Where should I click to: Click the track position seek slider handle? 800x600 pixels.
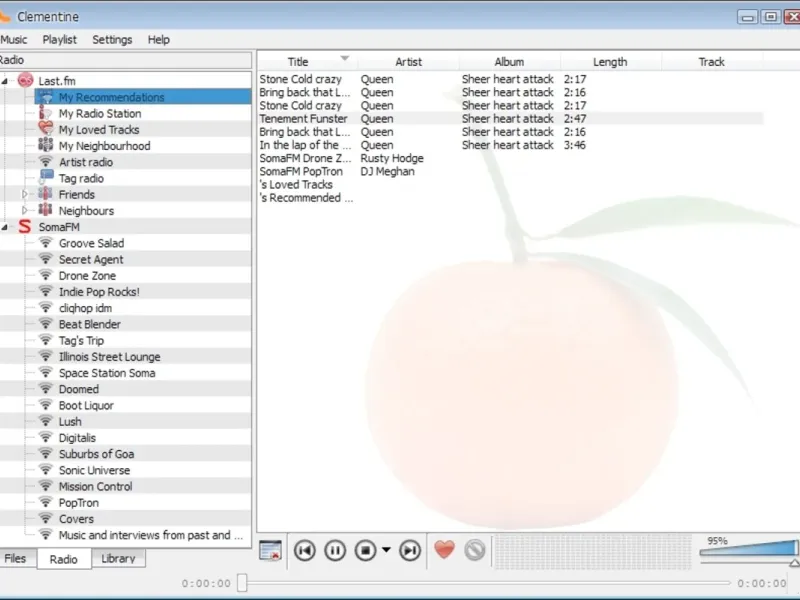(x=242, y=583)
